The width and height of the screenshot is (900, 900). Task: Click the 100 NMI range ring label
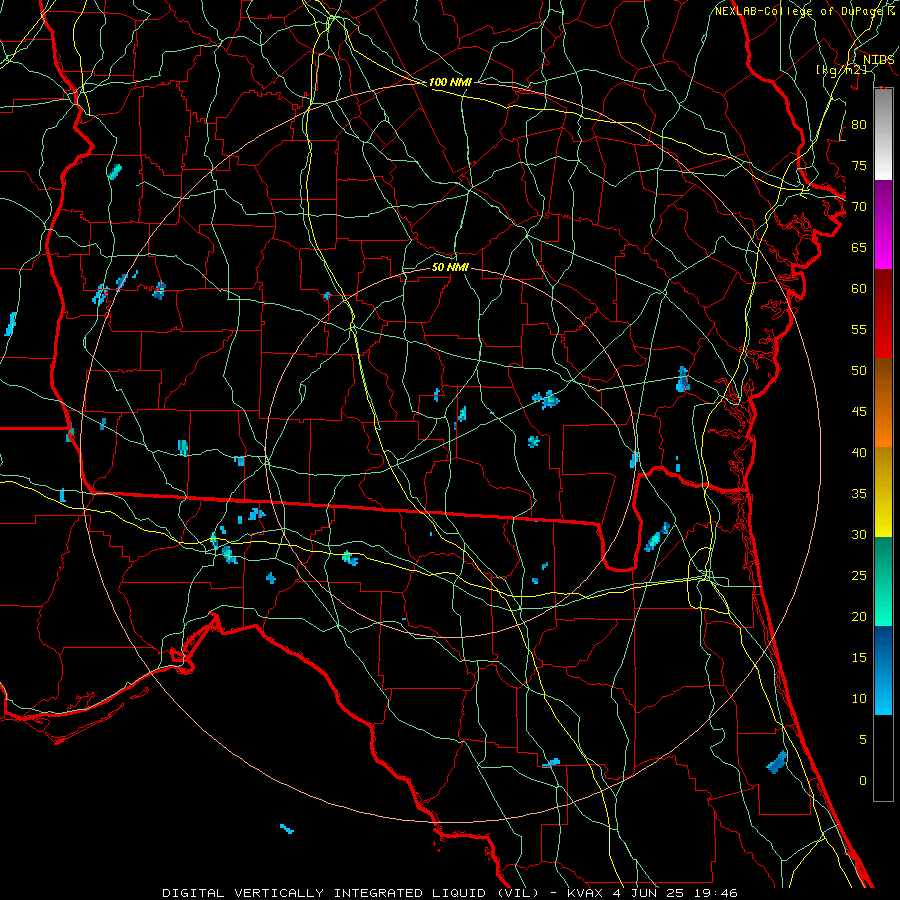(x=450, y=82)
